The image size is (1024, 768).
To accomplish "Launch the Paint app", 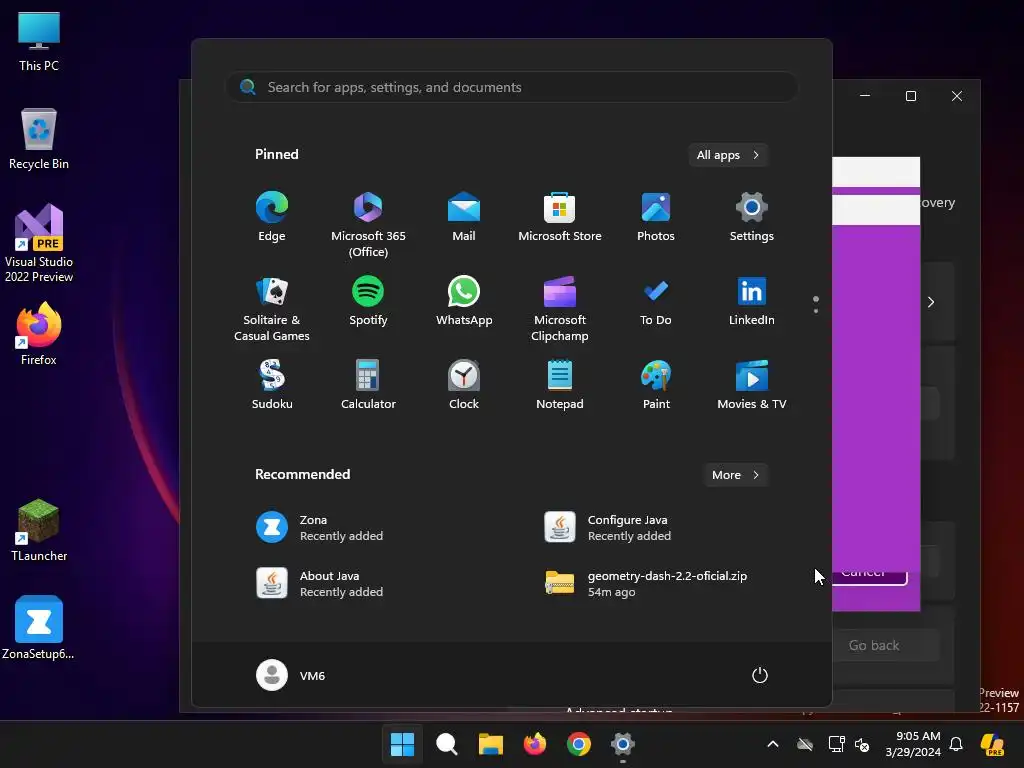I will click(656, 385).
